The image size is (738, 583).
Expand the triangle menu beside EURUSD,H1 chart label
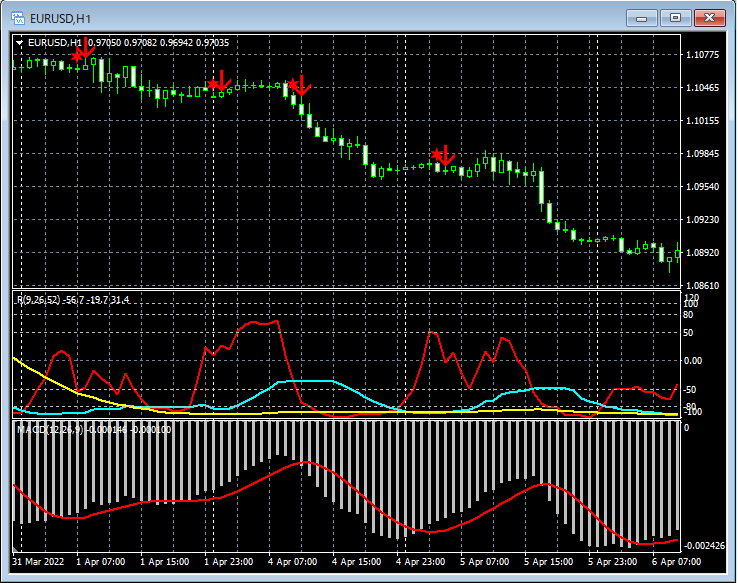coord(19,43)
